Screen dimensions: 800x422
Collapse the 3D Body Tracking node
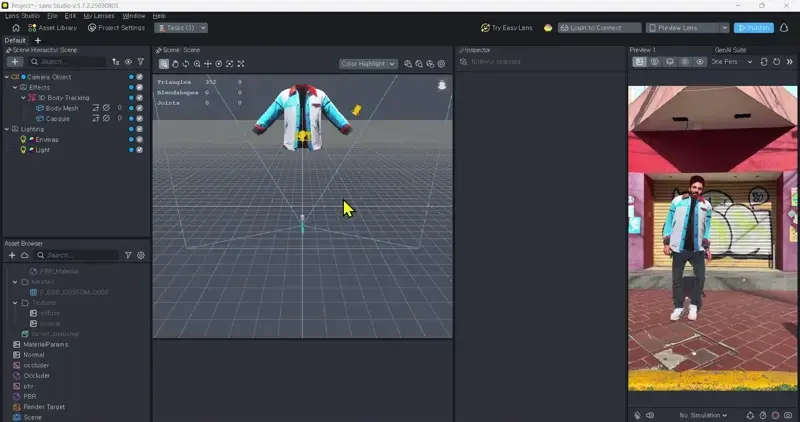(23, 97)
